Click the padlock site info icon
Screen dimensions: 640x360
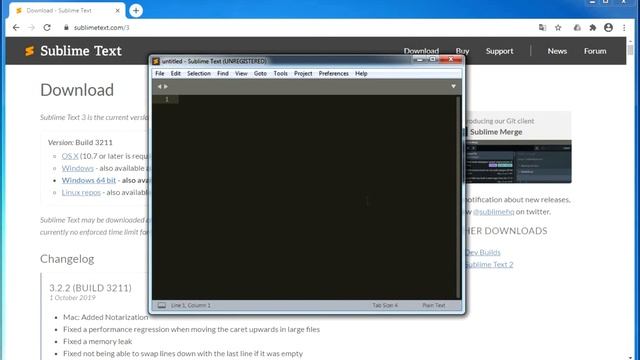pyautogui.click(x=66, y=27)
